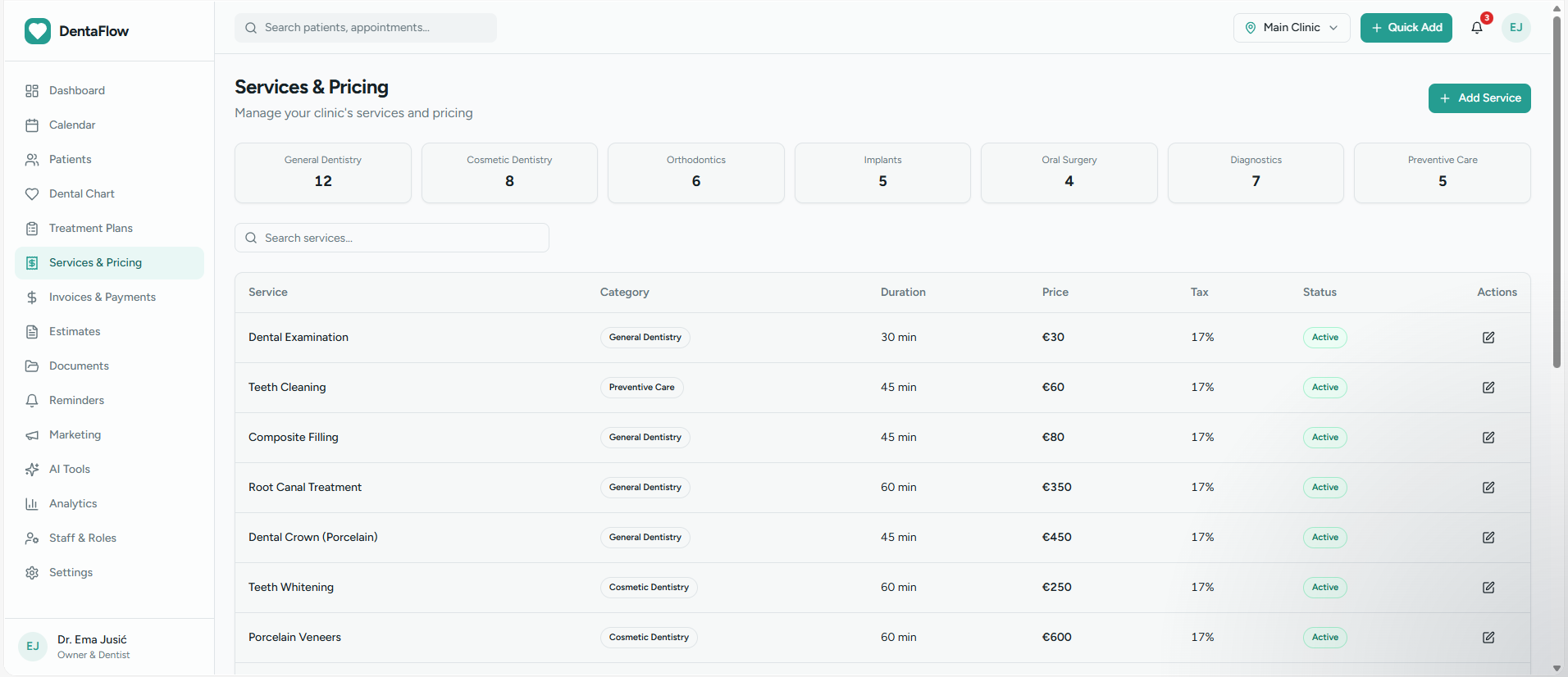Open the Calendar menu item
This screenshot has height=677, width=1568.
click(x=109, y=125)
